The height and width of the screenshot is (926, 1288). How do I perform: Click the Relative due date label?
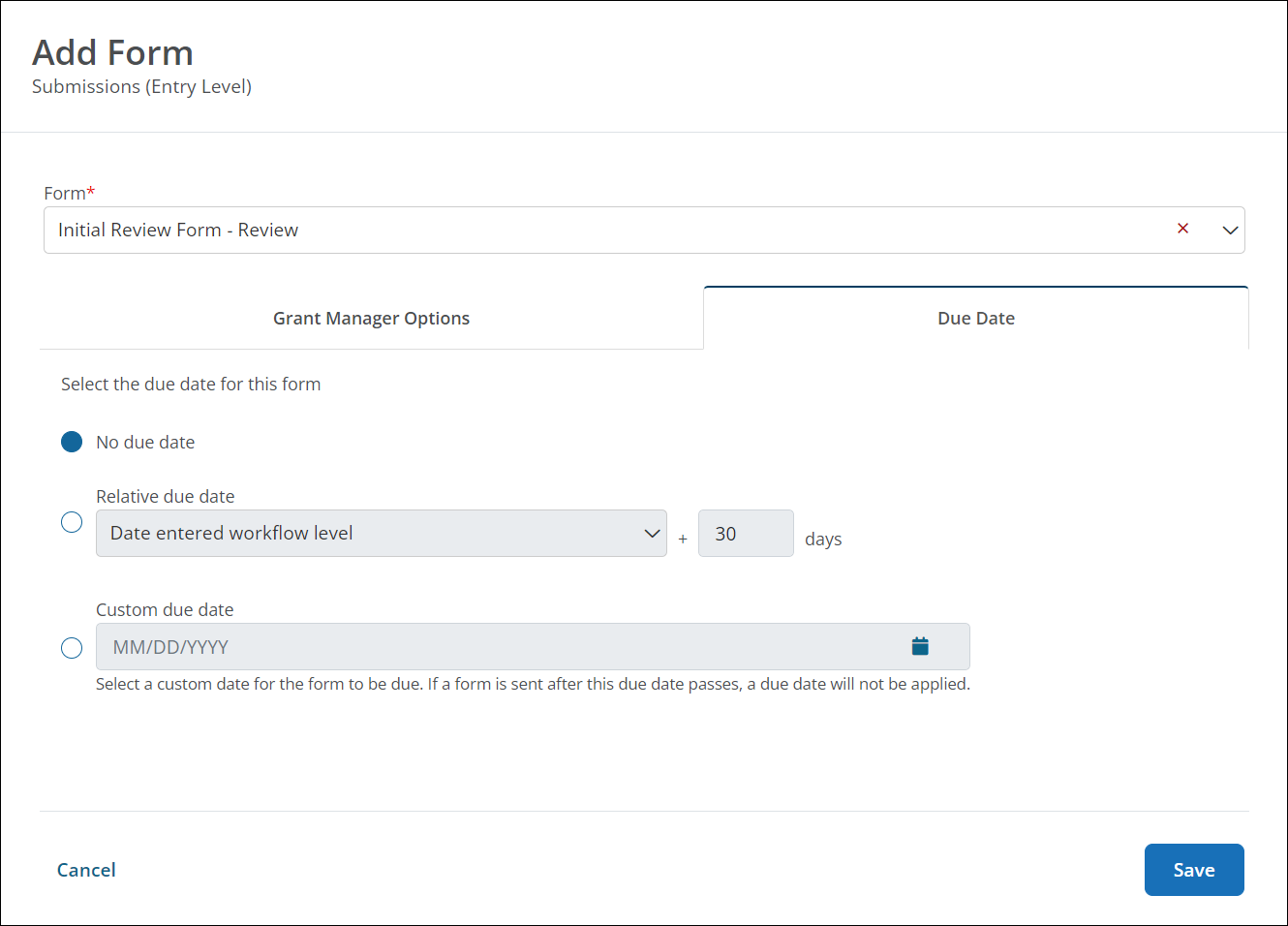[165, 496]
